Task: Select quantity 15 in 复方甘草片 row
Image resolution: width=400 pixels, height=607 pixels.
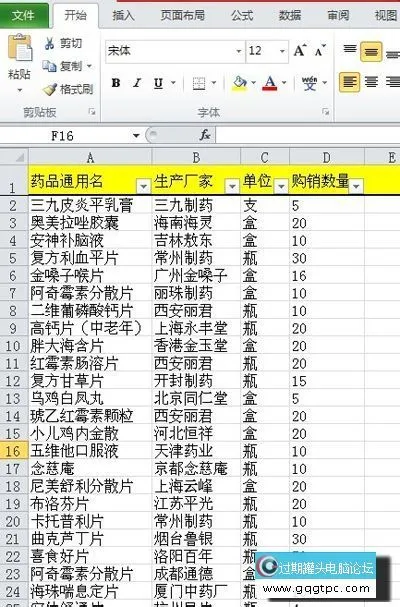Action: (x=327, y=381)
